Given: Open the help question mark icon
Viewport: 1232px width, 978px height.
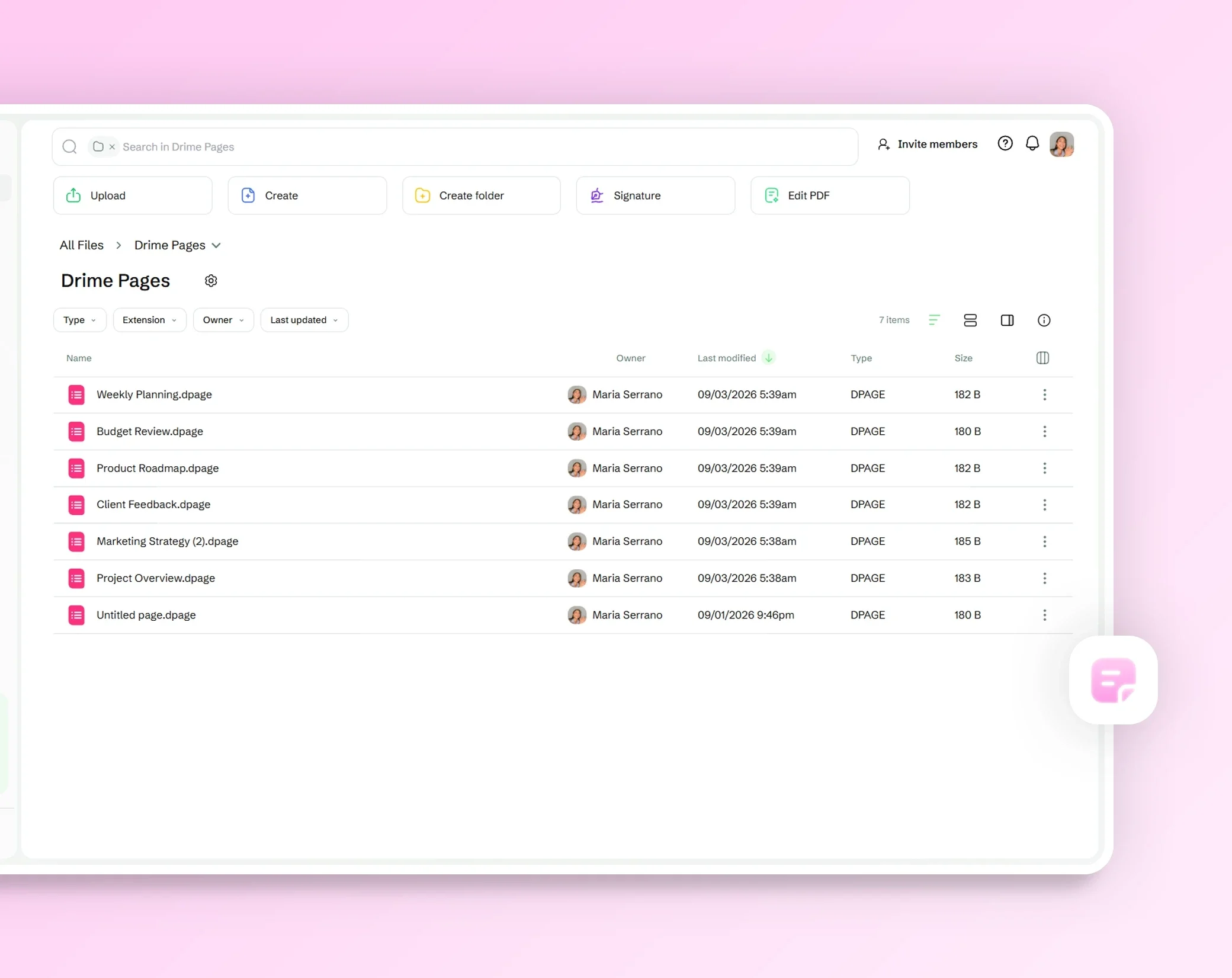Looking at the screenshot, I should [1005, 144].
